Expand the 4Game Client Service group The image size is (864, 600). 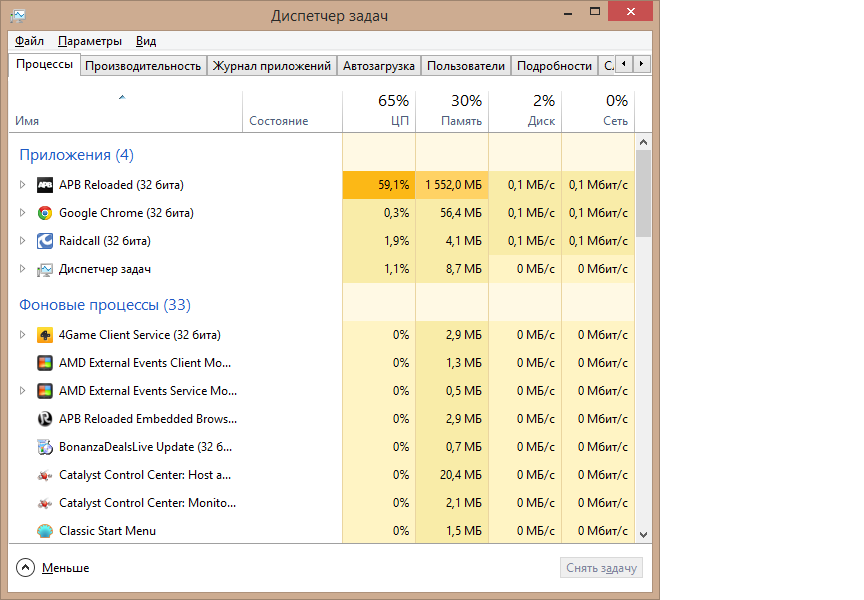click(x=22, y=334)
